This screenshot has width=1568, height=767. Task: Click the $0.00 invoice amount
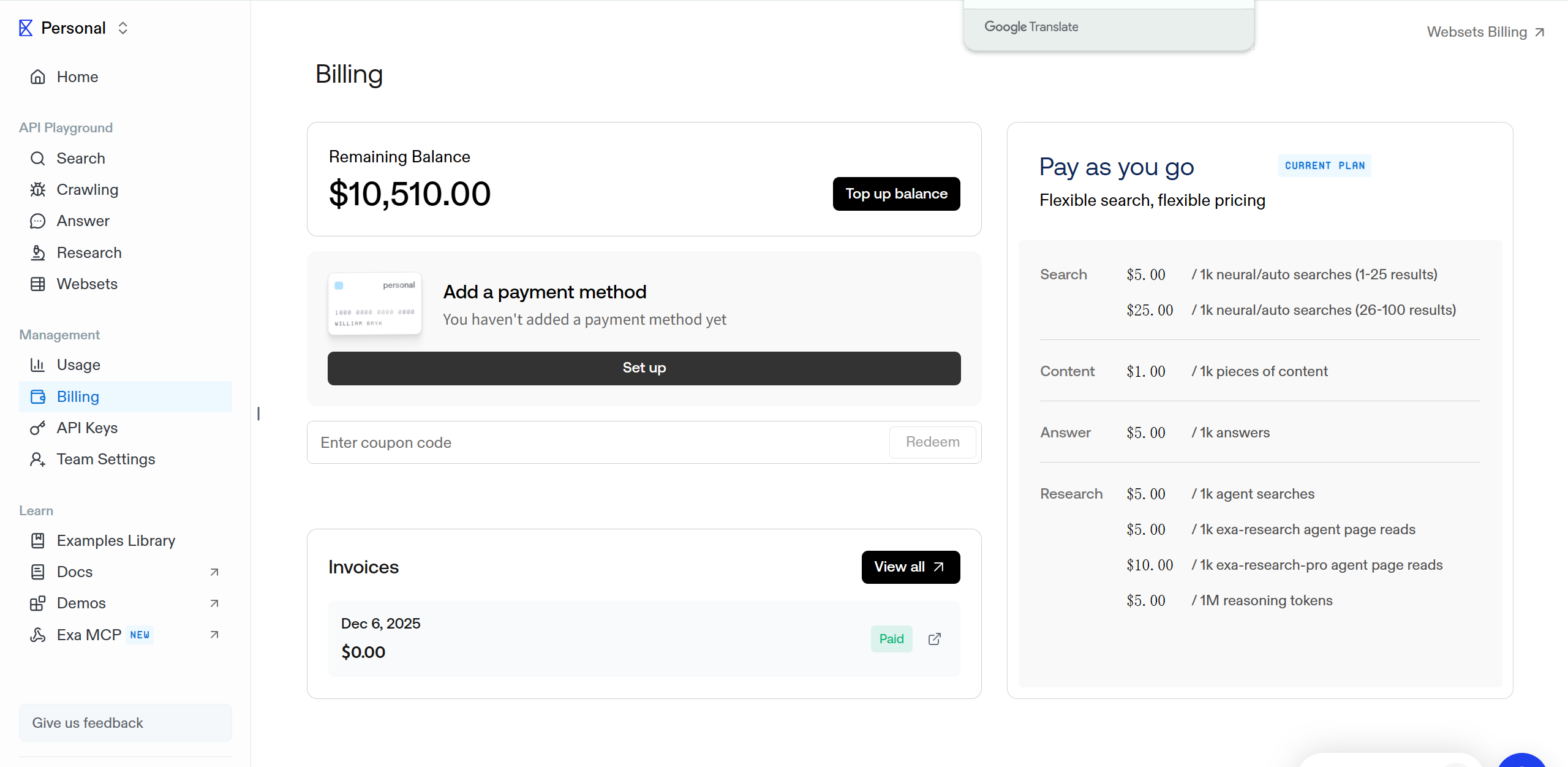point(363,652)
